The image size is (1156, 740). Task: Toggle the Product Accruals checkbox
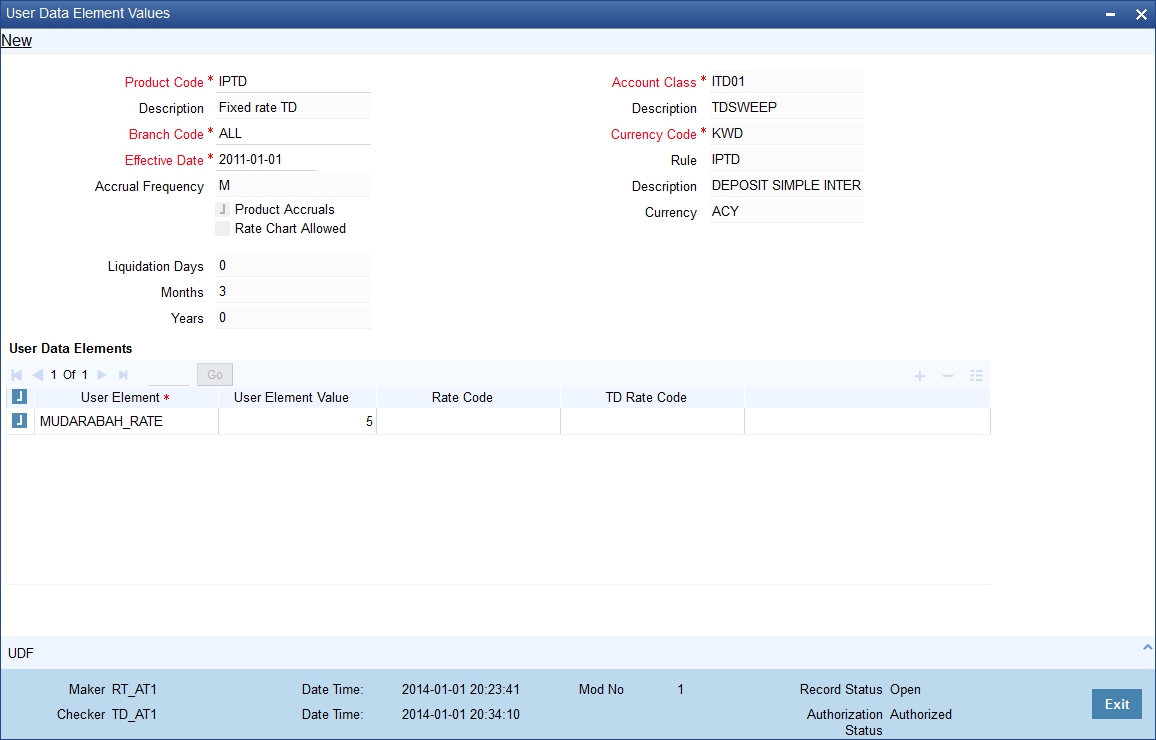pyautogui.click(x=223, y=209)
